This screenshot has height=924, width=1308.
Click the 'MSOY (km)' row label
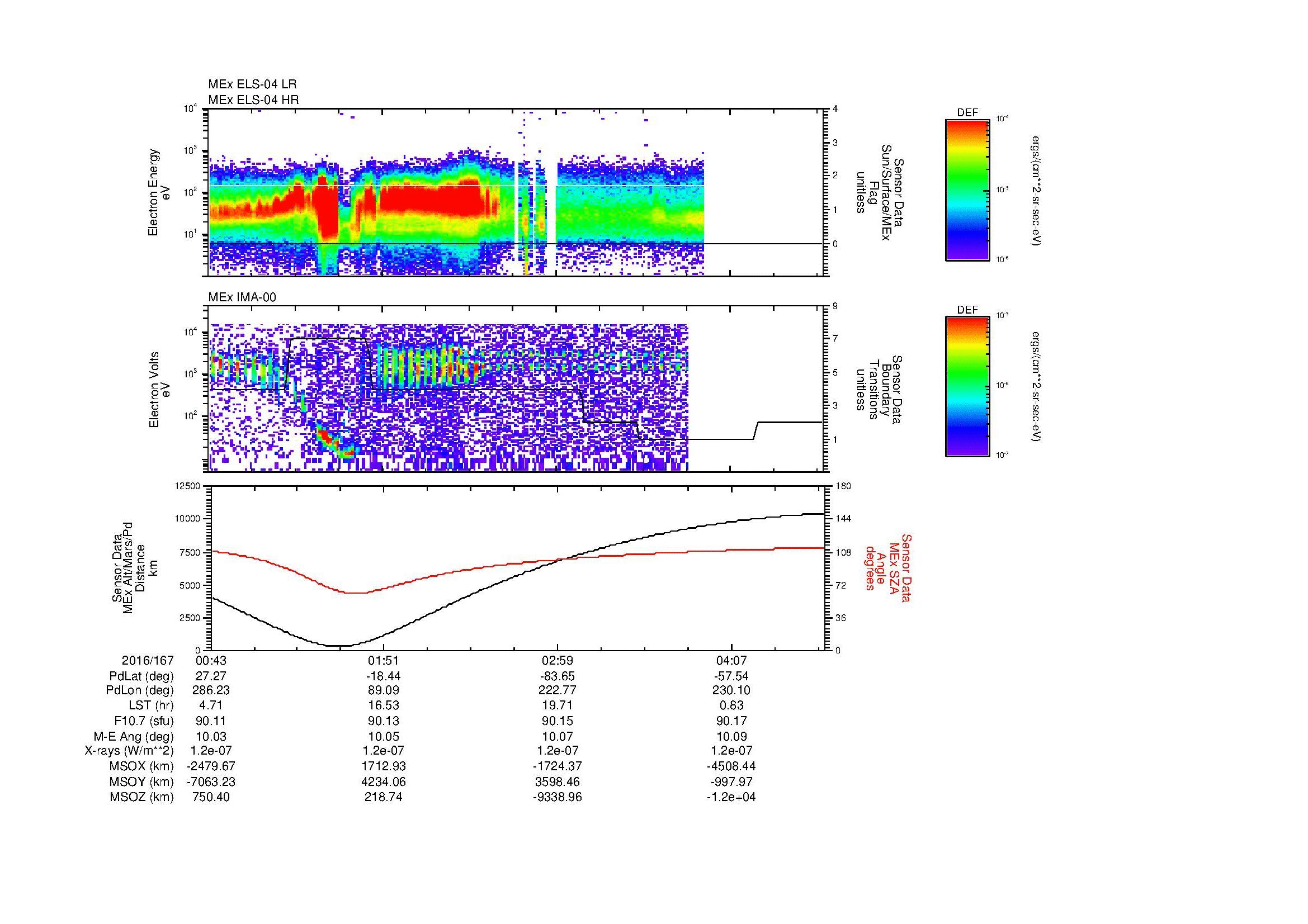click(x=142, y=781)
